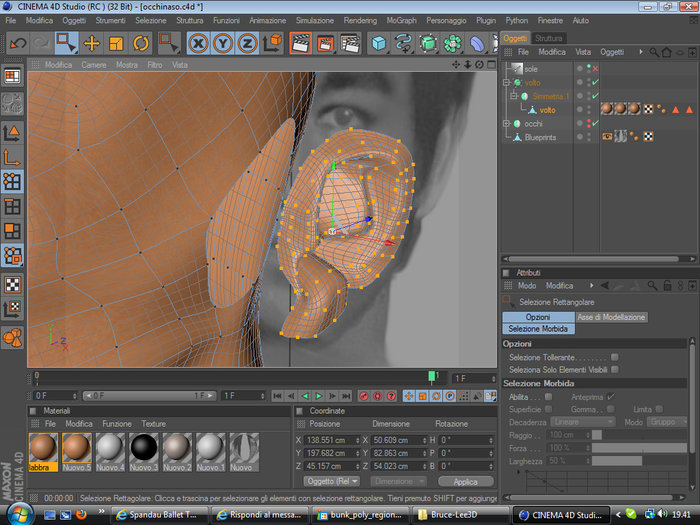Screen dimensions: 700x525
Task: Select the Nuovo.3 black material thumbnail
Action: [144, 452]
